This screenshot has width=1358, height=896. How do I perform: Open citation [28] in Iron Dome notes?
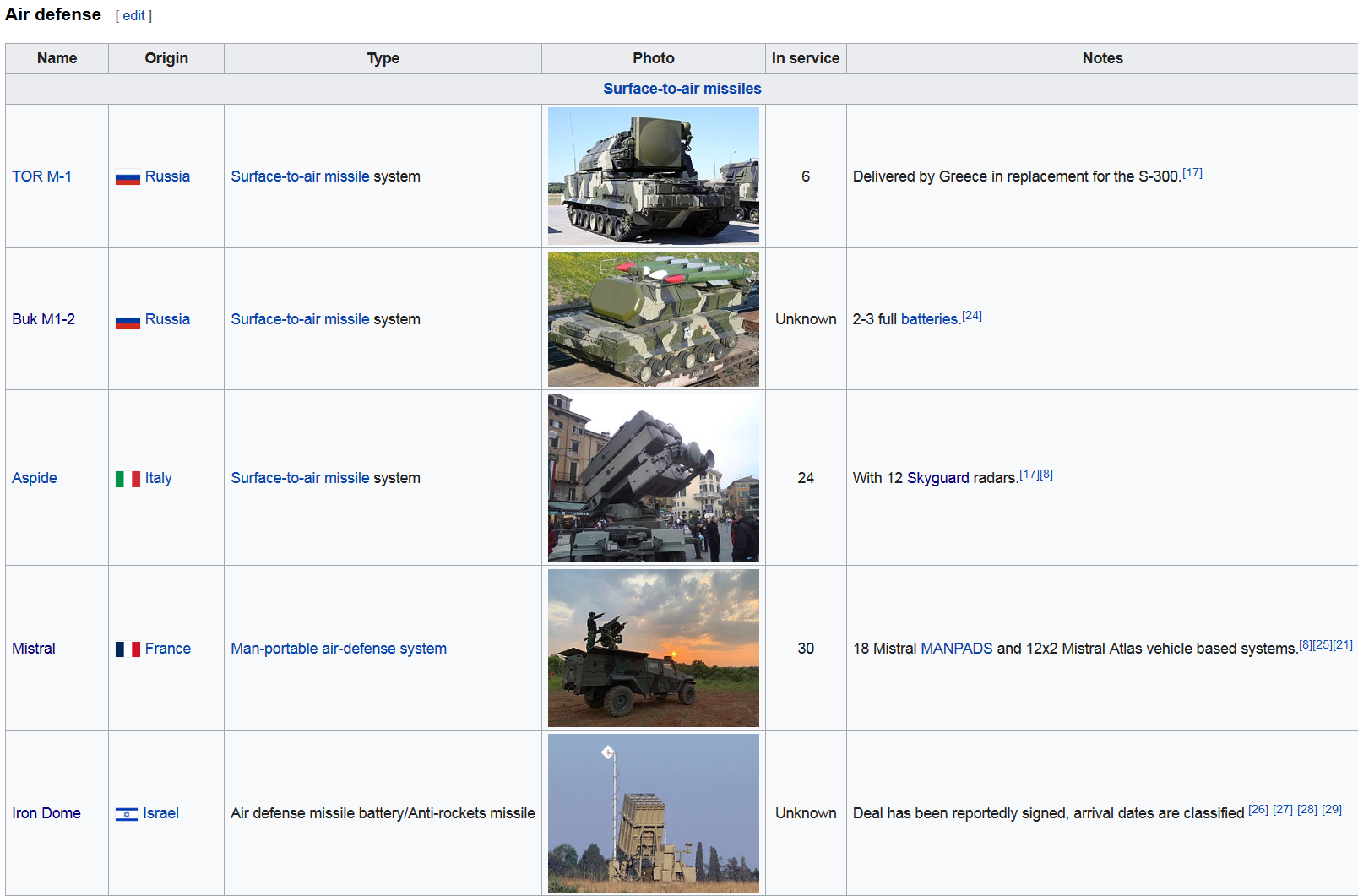tap(1307, 810)
